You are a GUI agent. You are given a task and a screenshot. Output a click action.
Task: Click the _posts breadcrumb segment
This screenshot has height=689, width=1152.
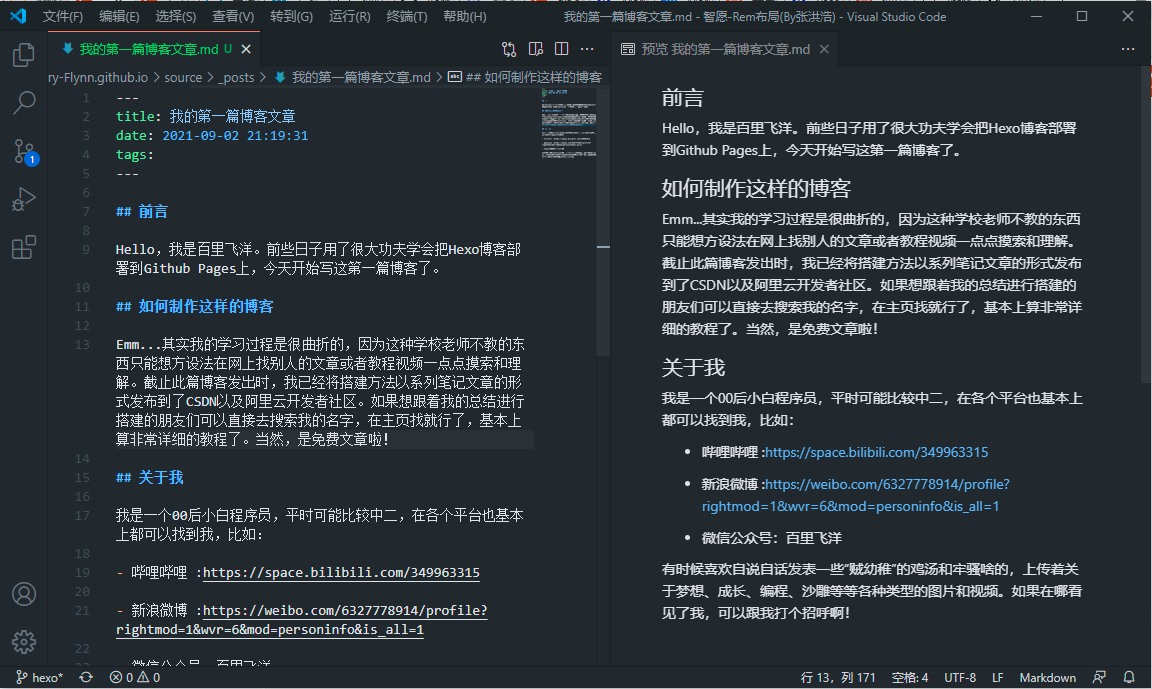point(235,77)
